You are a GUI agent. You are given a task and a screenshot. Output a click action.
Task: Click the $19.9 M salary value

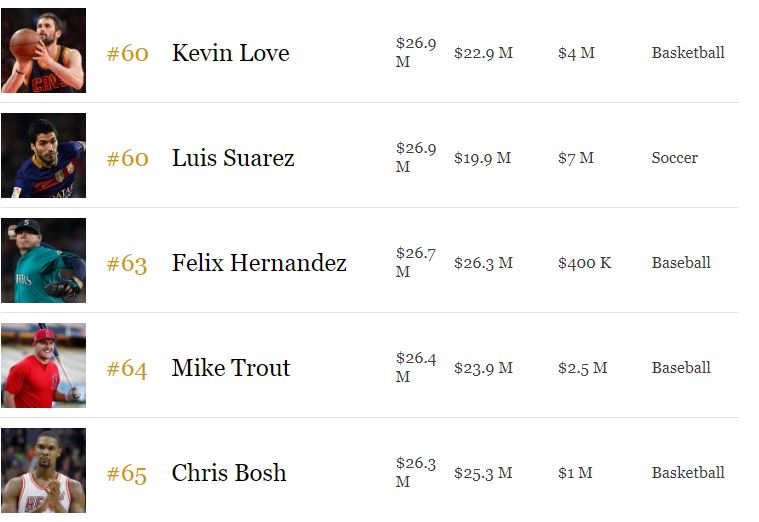pos(483,158)
